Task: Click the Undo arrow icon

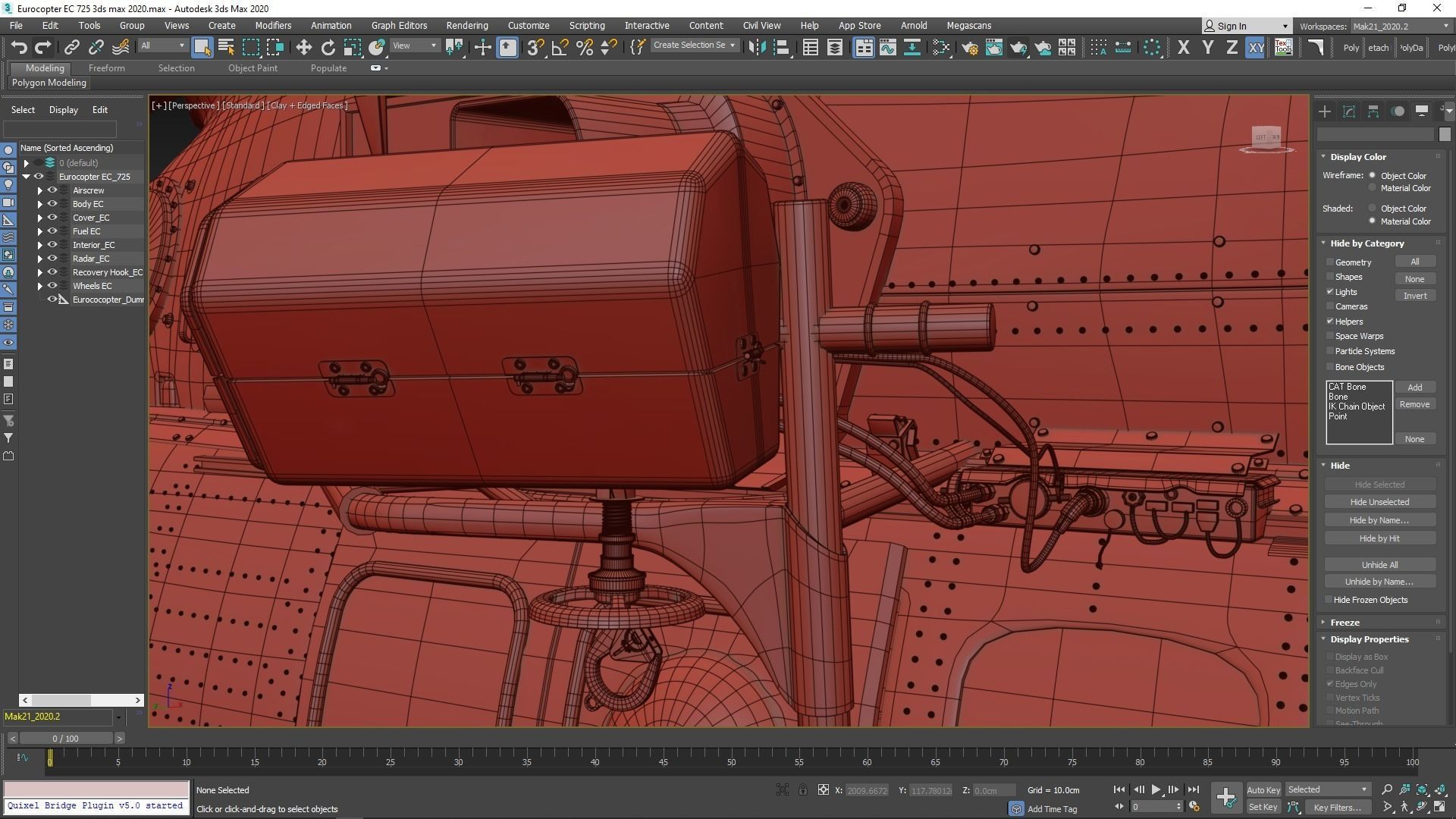Action: (19, 47)
